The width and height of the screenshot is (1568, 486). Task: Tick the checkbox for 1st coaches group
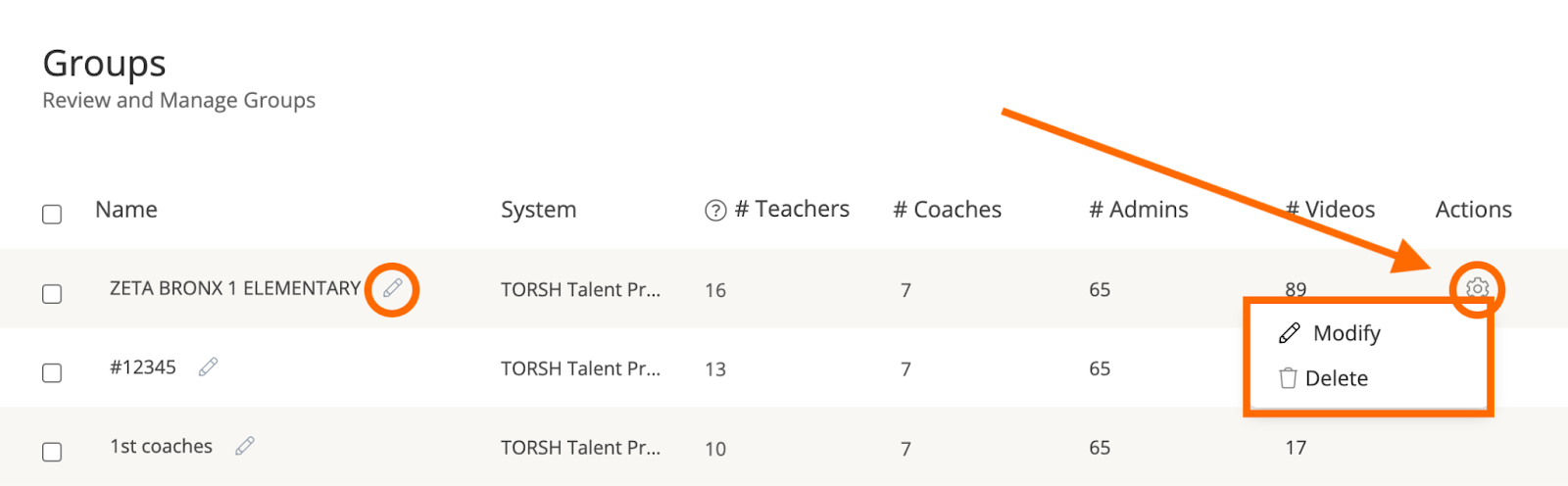(52, 452)
